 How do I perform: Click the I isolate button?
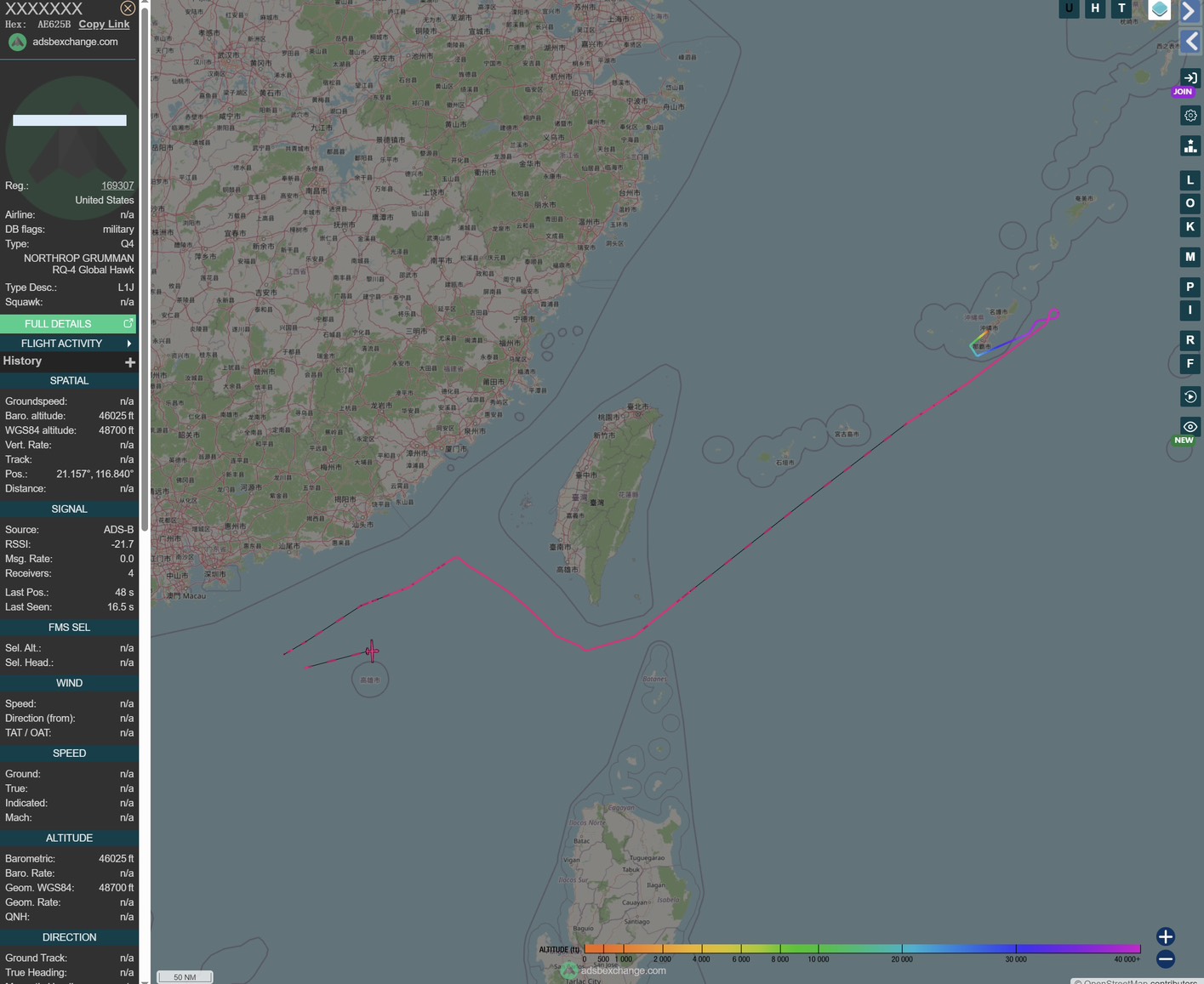(x=1190, y=310)
